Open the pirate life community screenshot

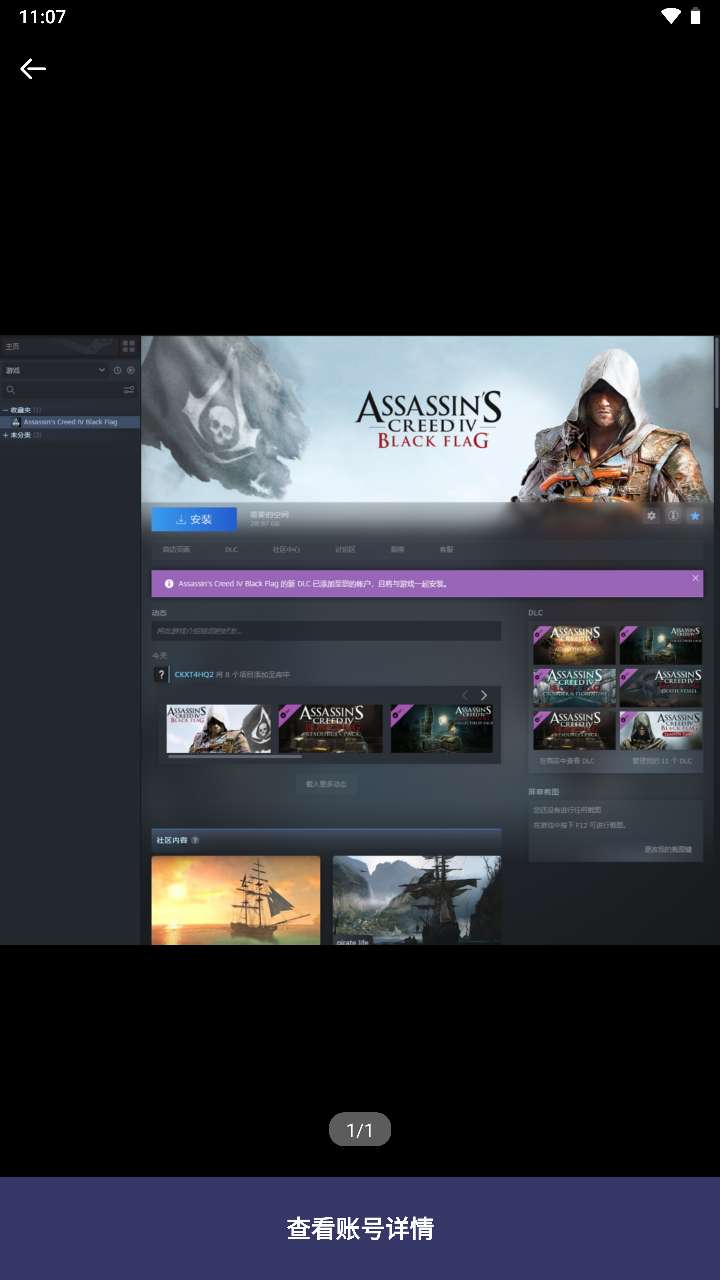click(417, 900)
